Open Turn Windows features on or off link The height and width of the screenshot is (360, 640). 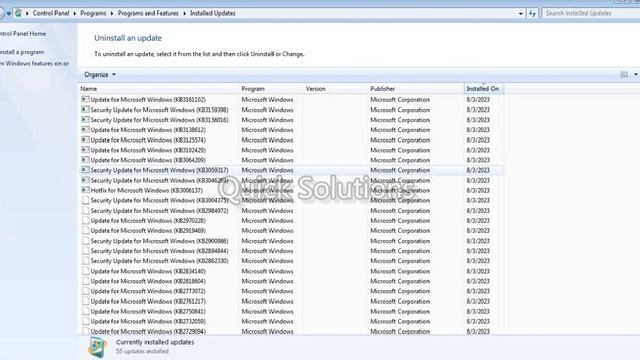tap(34, 64)
